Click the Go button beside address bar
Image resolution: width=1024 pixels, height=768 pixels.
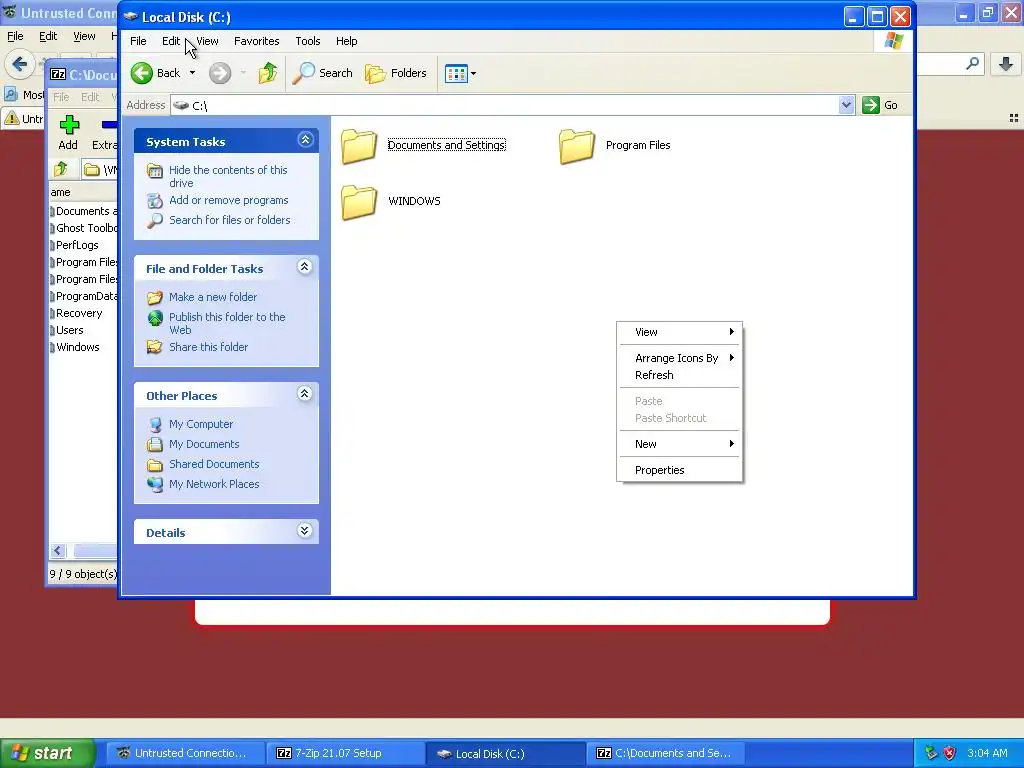pyautogui.click(x=880, y=105)
